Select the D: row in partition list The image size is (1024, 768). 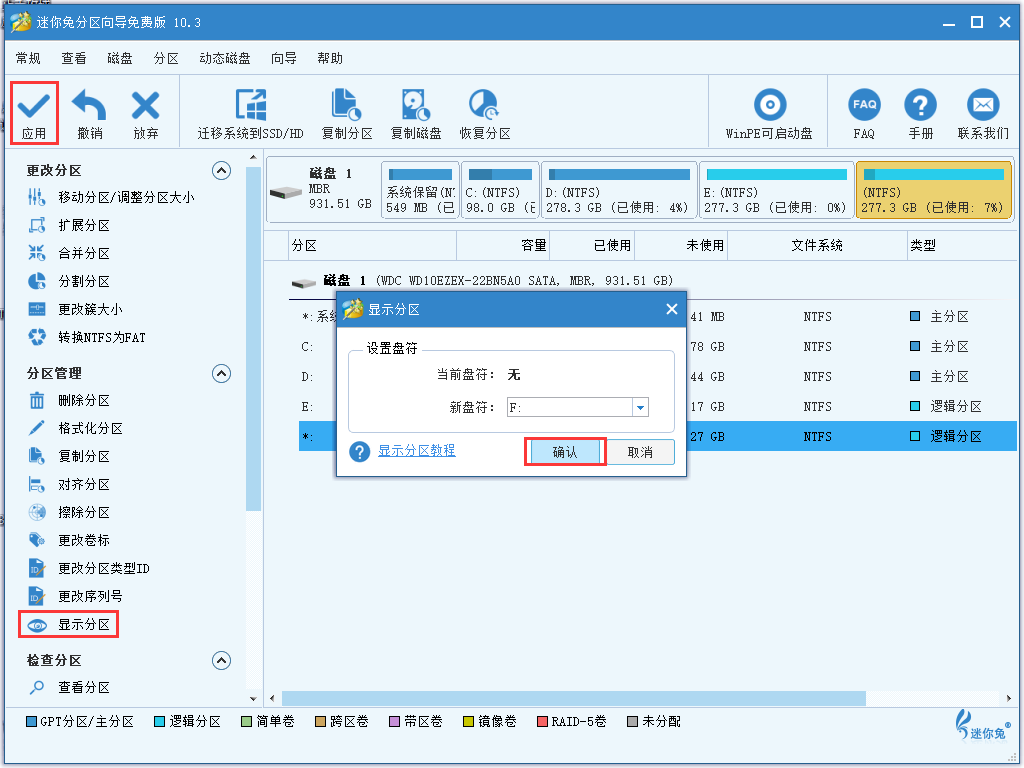[x=658, y=377]
